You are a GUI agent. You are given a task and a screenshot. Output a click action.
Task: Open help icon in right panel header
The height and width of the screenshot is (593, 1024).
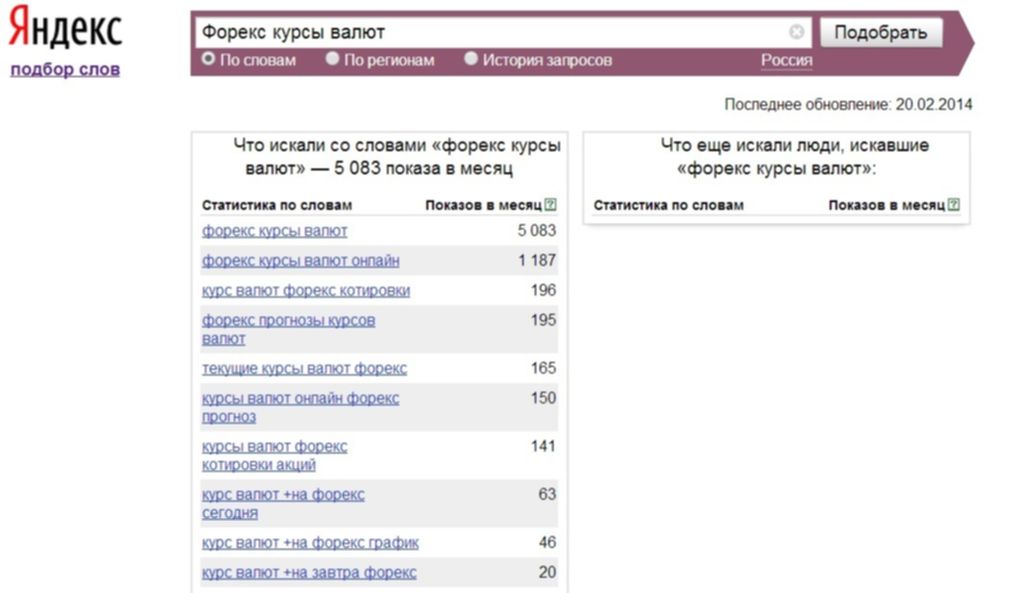tap(953, 205)
